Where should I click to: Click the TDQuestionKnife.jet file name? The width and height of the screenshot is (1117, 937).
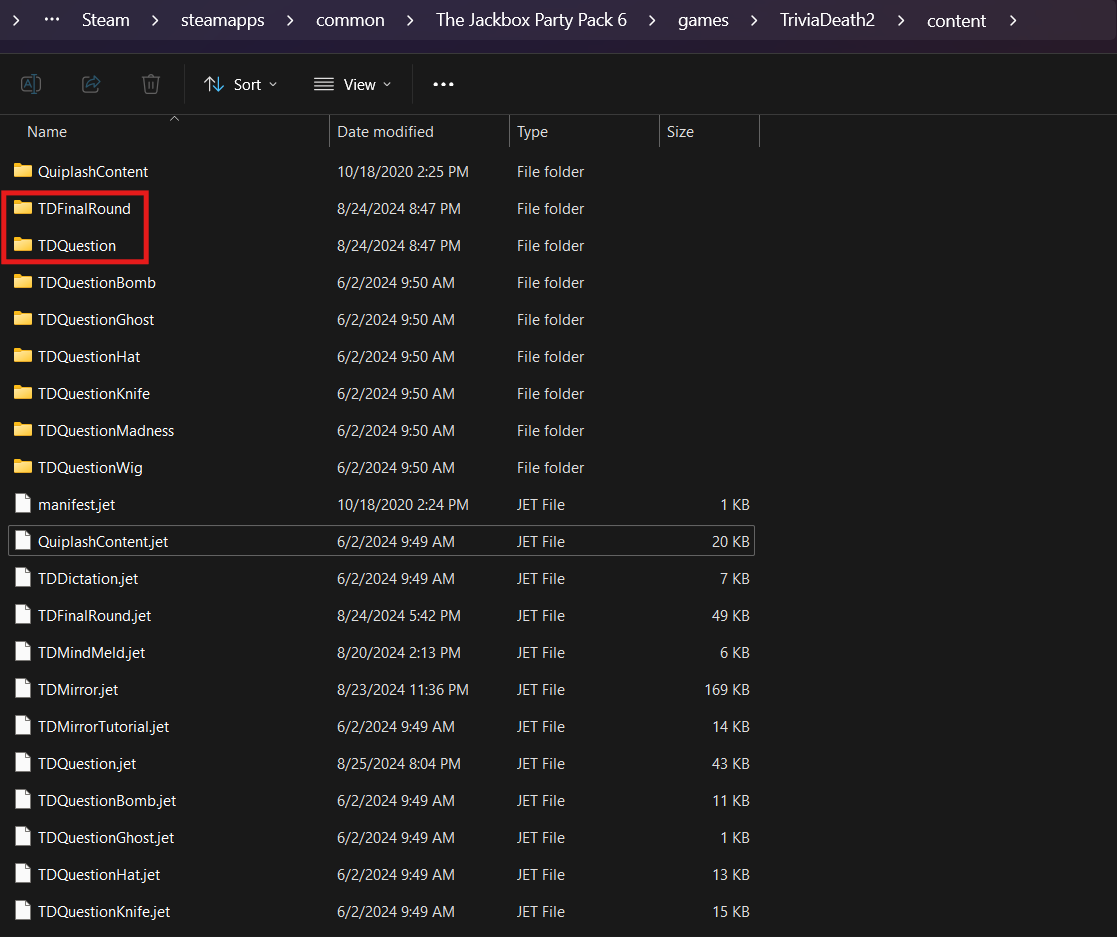point(104,911)
